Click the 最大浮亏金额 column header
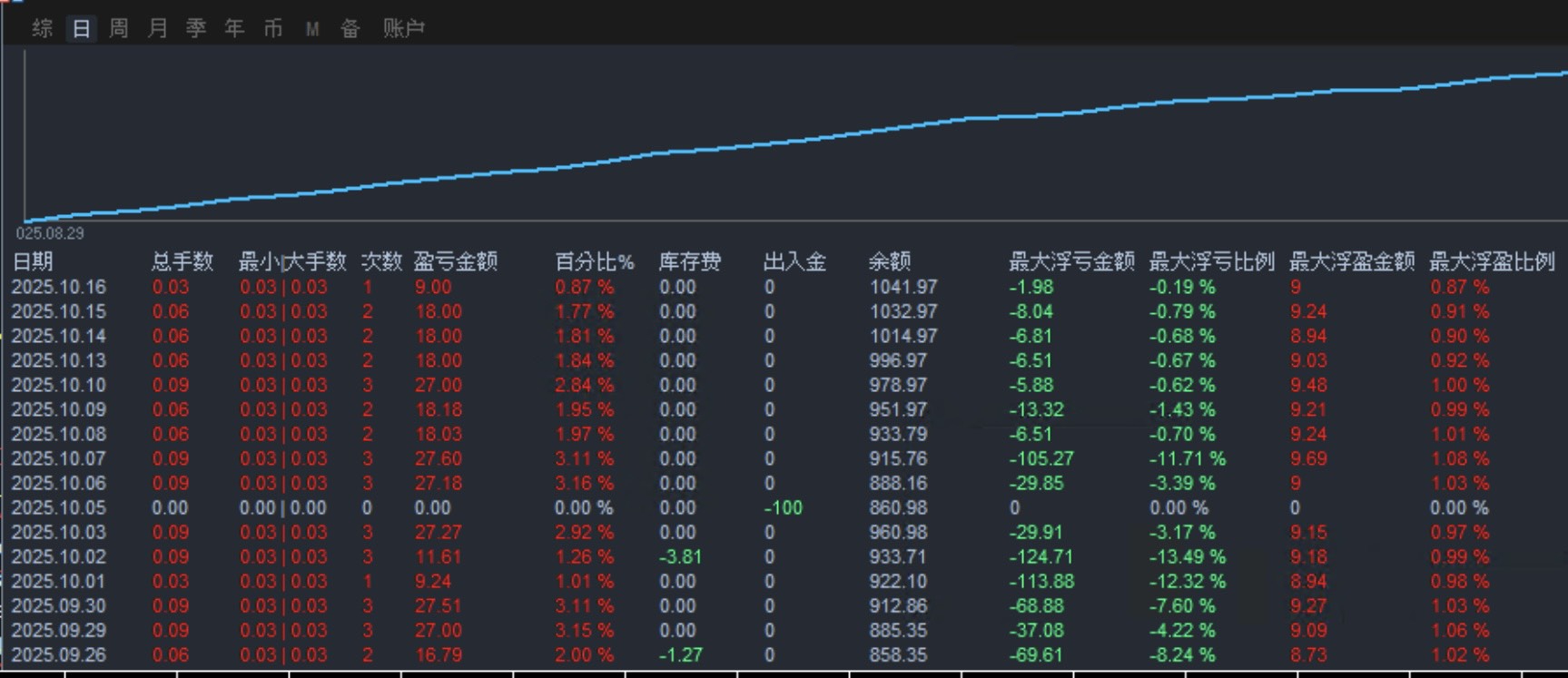This screenshot has height=678, width=1568. [x=1071, y=262]
